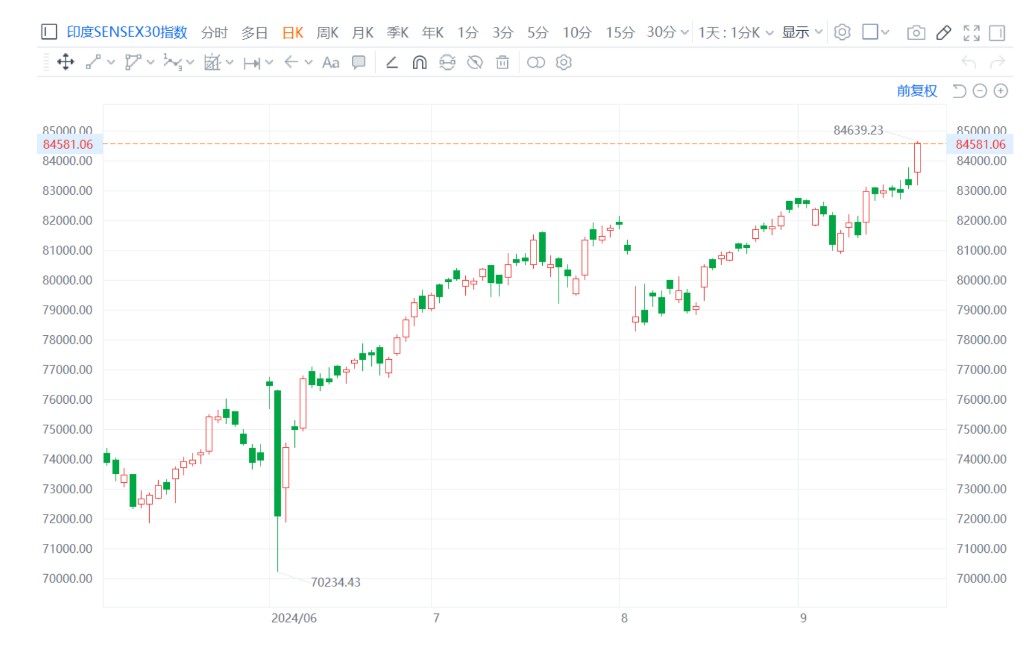Click the overlapping circles overlay icon
The width and height of the screenshot is (1024, 648).
[536, 62]
